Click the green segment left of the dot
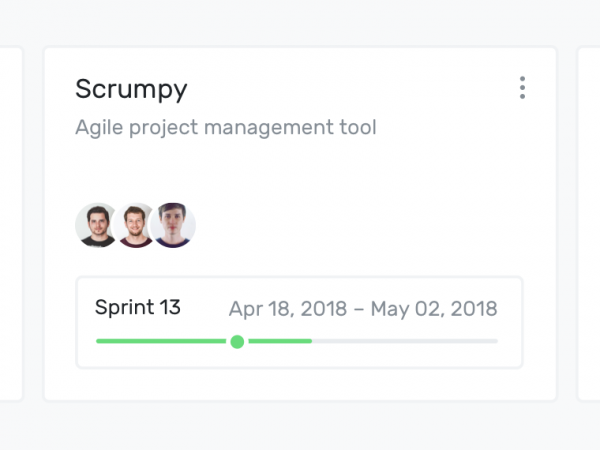Viewport: 600px width, 450px height. 161,341
